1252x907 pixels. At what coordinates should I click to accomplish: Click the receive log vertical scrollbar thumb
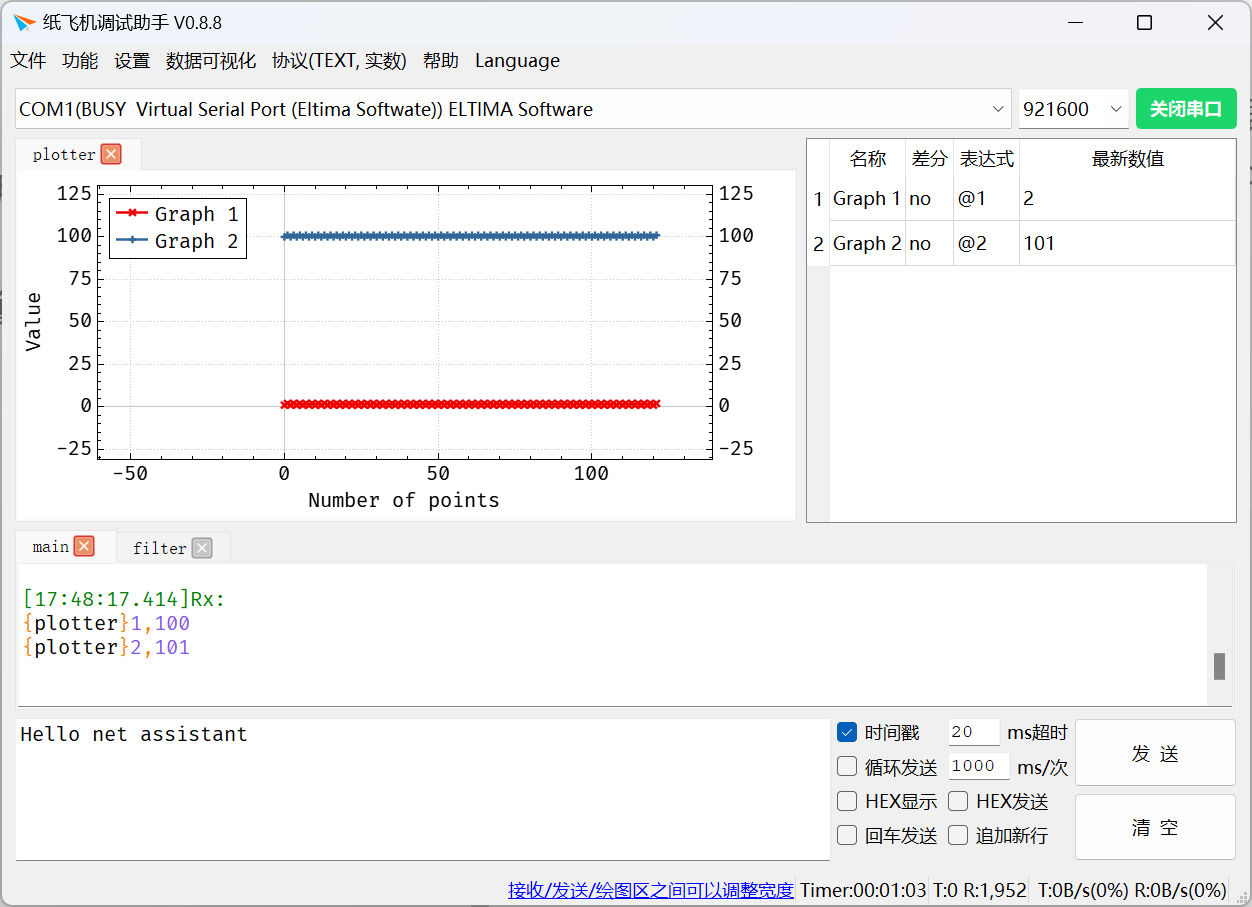tap(1219, 666)
